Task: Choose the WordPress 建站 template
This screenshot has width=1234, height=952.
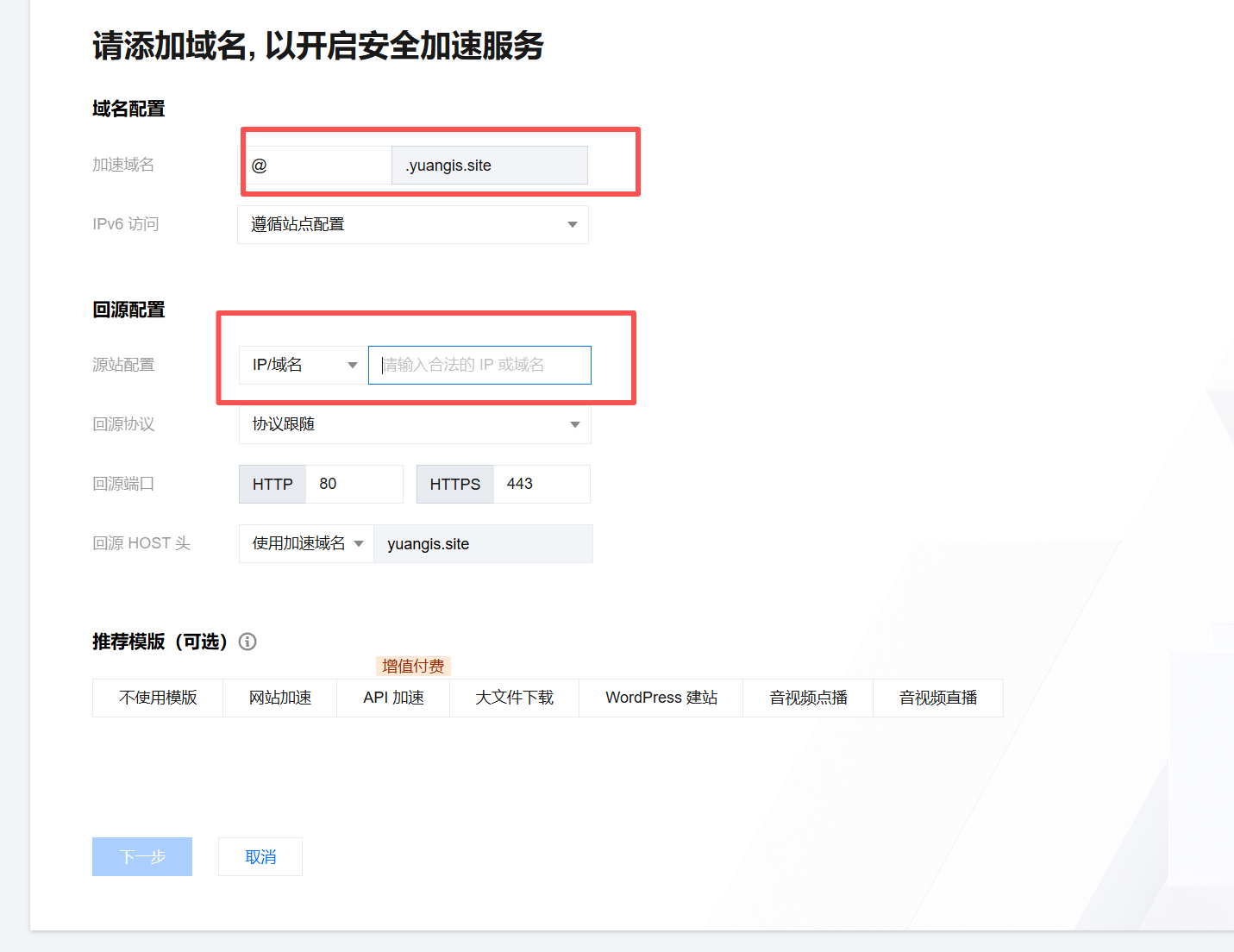Action: pyautogui.click(x=661, y=698)
